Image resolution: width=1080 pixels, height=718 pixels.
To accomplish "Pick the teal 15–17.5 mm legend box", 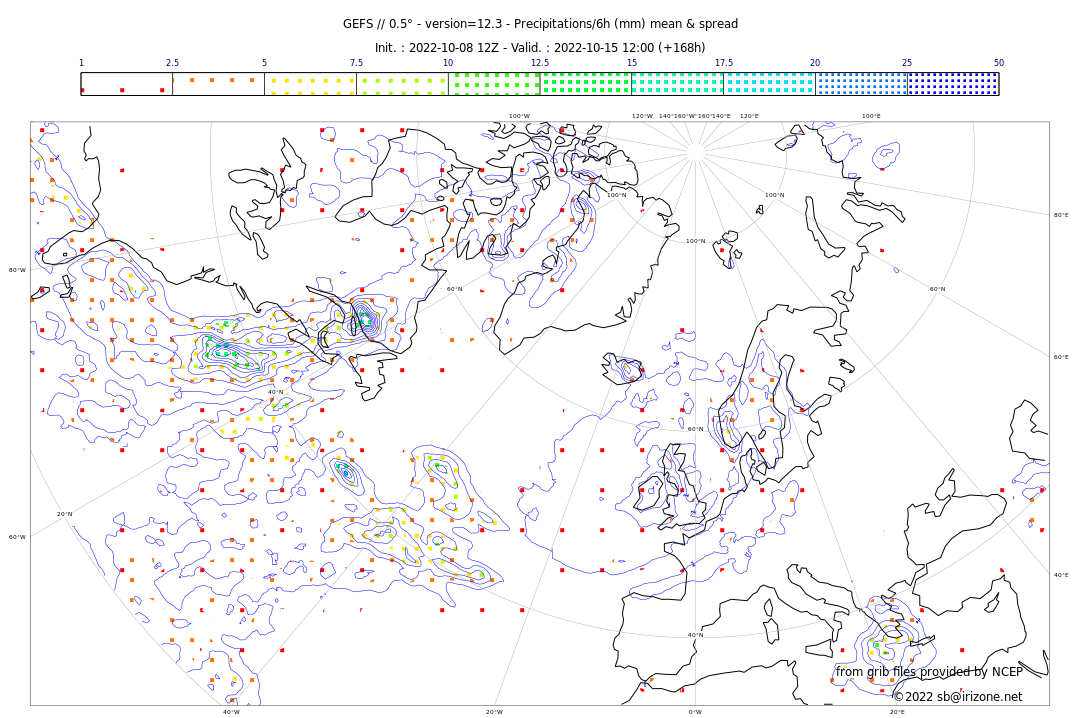I will pyautogui.click(x=678, y=84).
